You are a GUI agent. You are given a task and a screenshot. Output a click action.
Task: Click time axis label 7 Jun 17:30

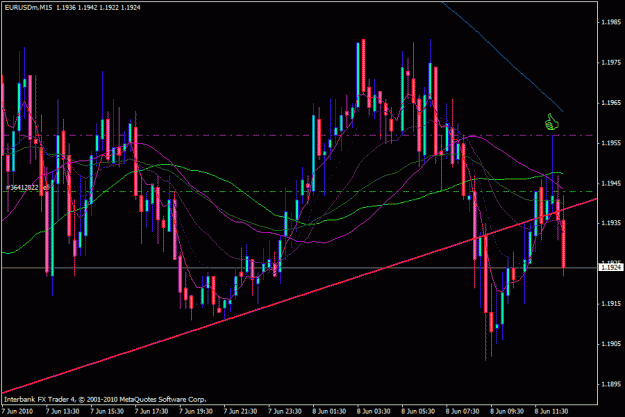click(x=151, y=411)
